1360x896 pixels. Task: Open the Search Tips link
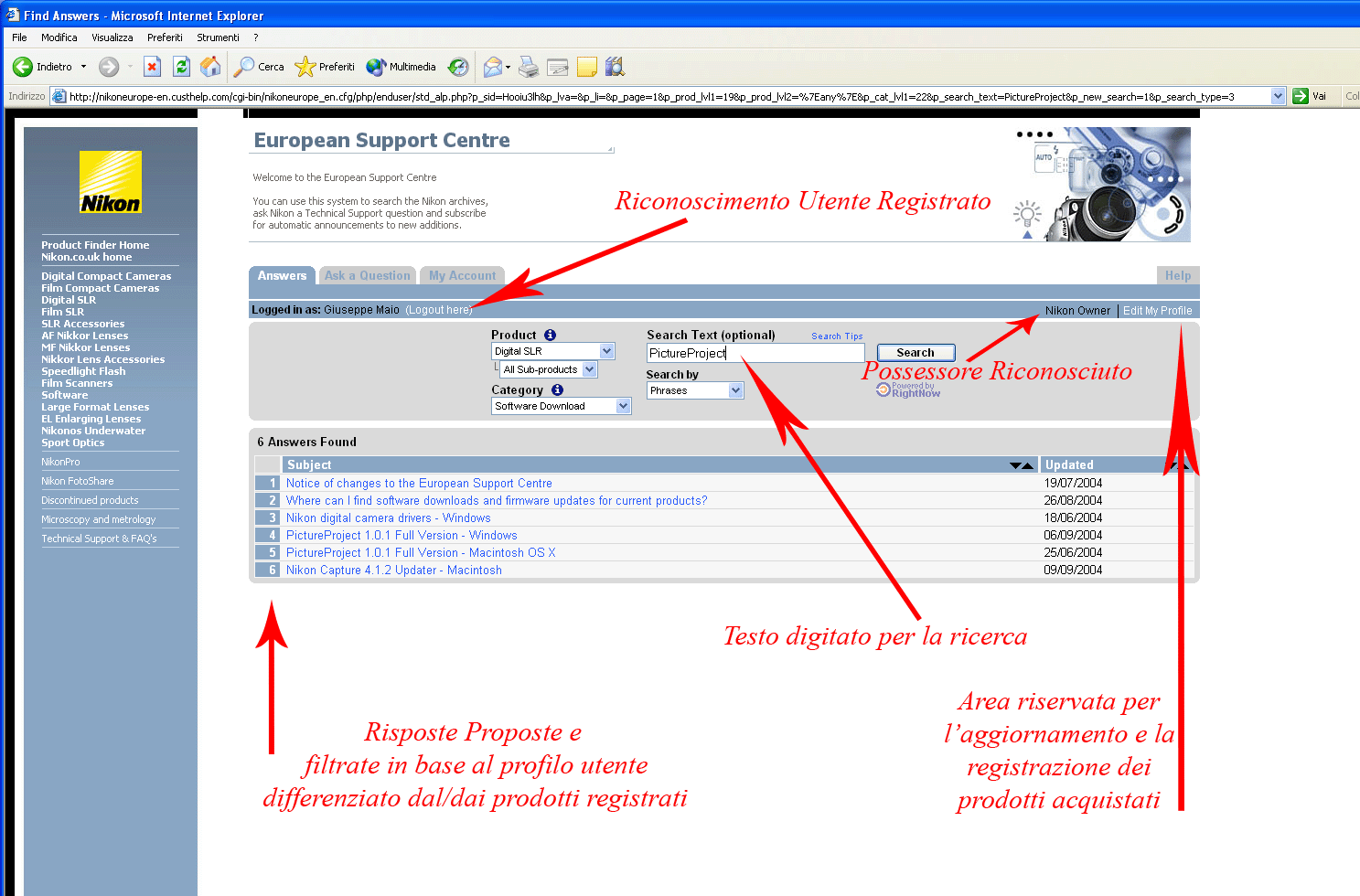pos(837,336)
